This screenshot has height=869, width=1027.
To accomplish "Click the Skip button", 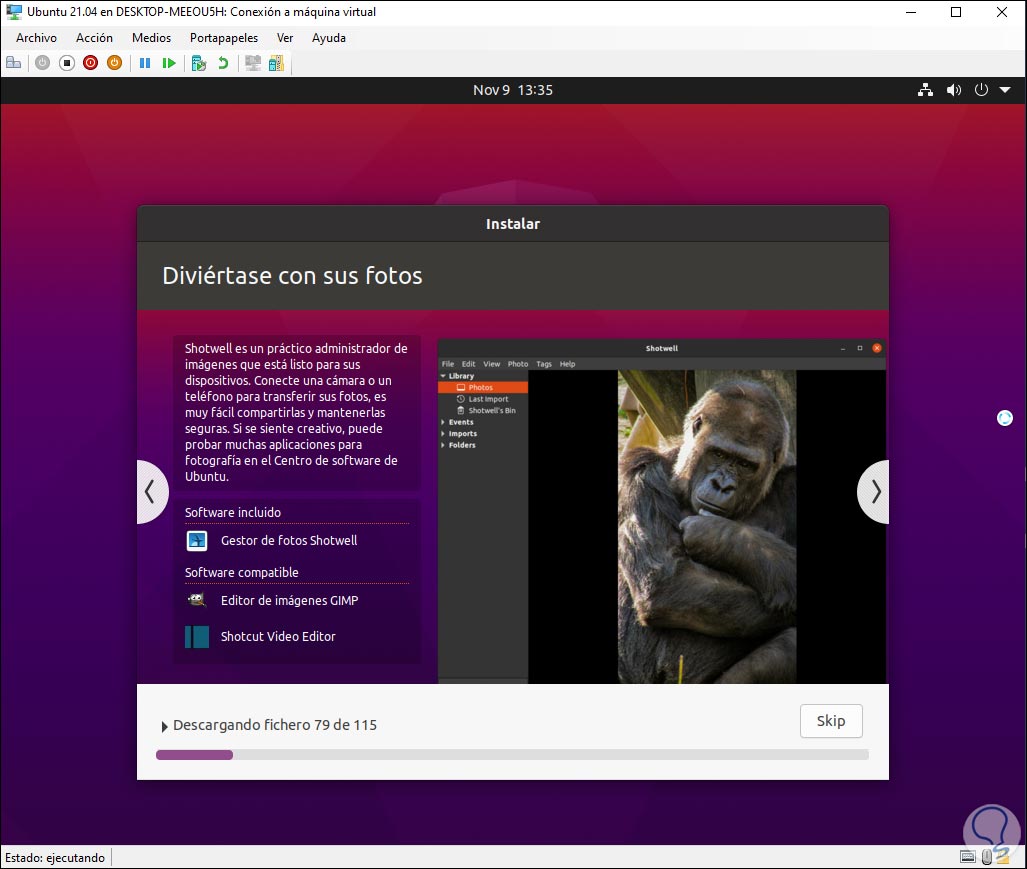I will pos(831,721).
